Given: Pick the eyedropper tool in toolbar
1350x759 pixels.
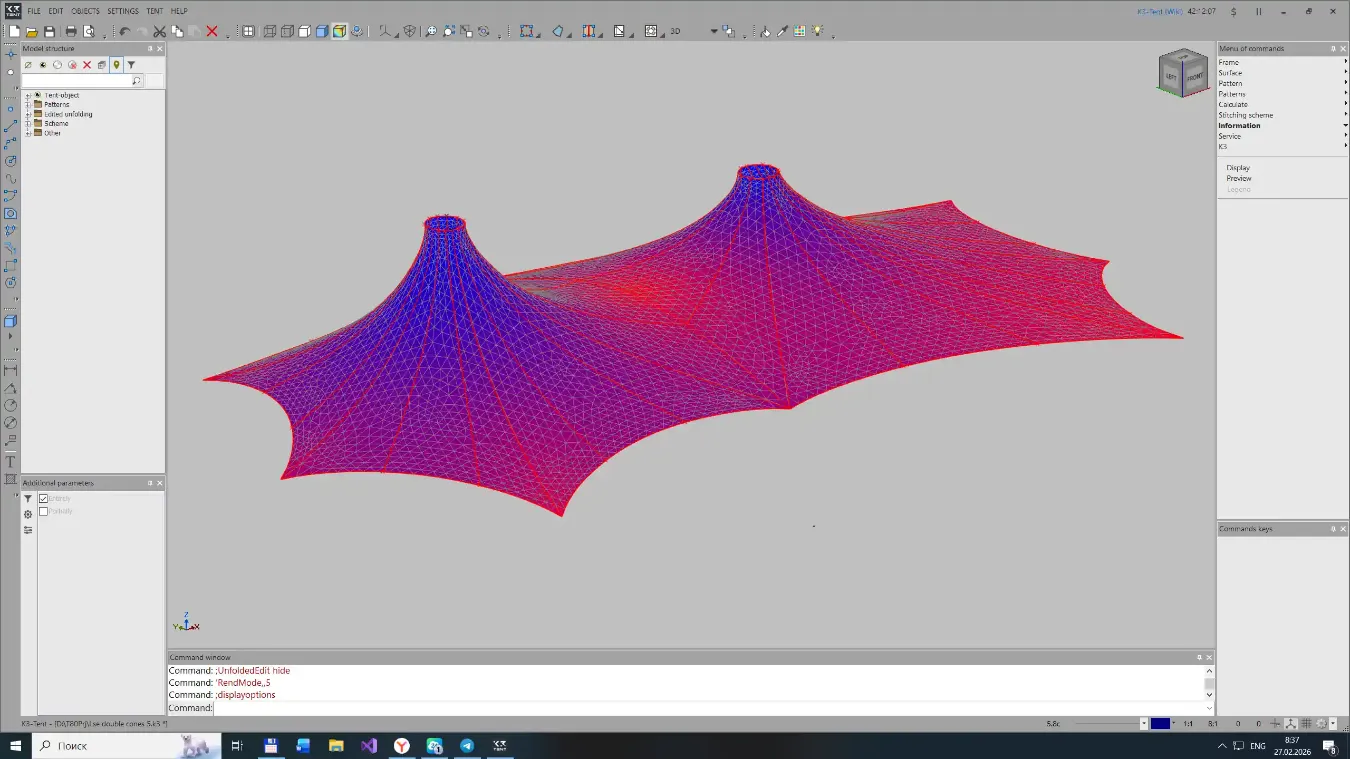Looking at the screenshot, I should tap(783, 31).
